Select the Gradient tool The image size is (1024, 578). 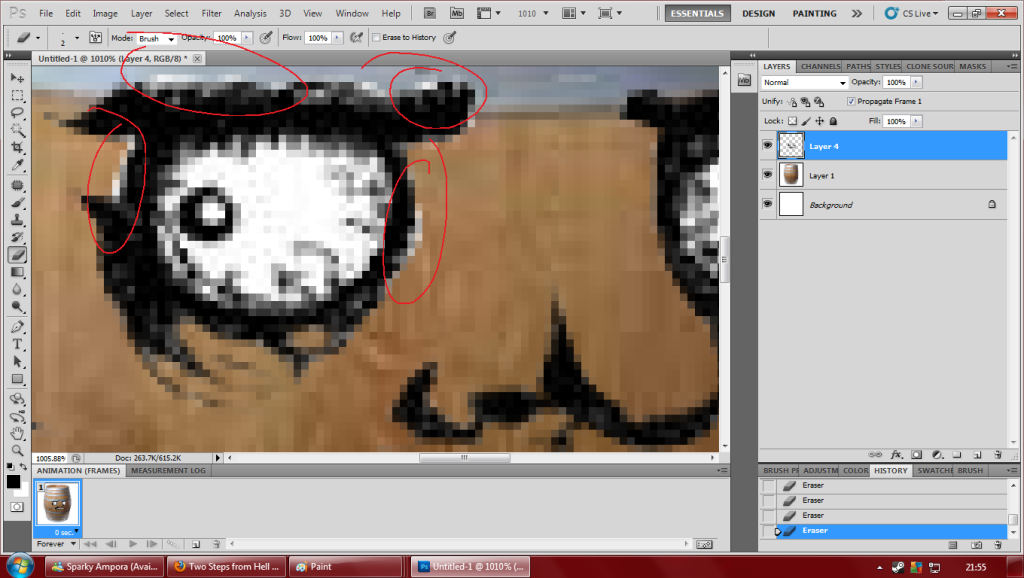coord(17,272)
